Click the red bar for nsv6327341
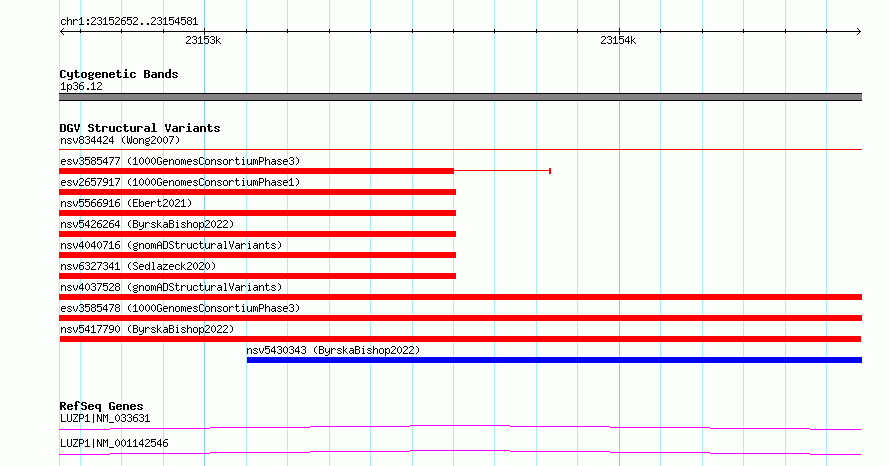890x466 pixels. click(258, 276)
